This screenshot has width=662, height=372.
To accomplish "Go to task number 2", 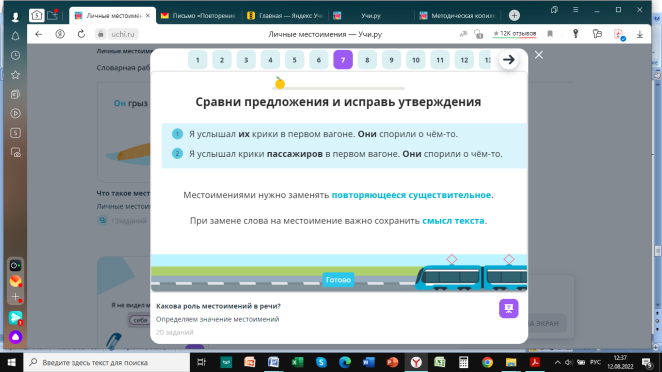I will [222, 60].
